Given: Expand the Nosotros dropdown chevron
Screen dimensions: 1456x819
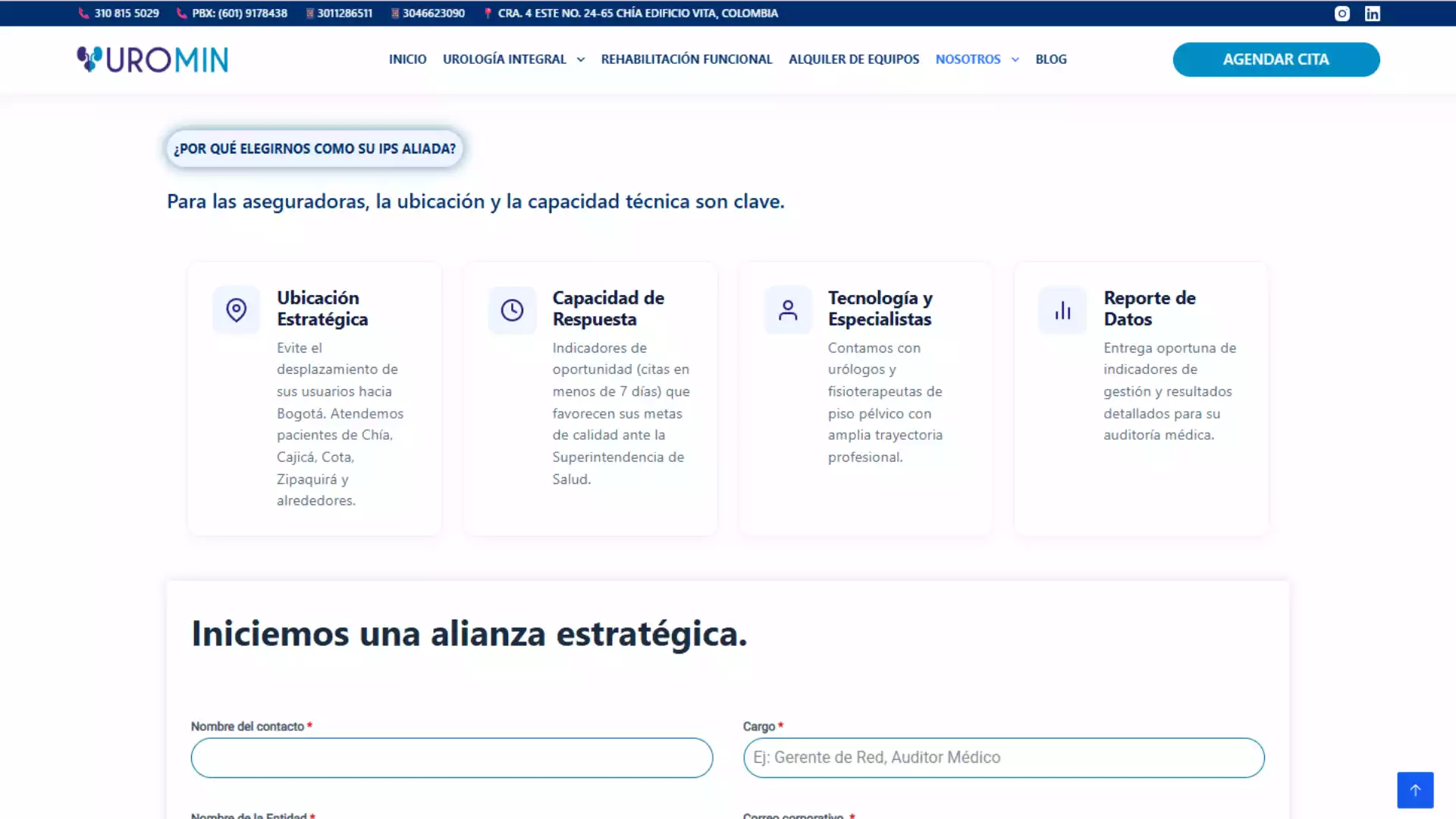Looking at the screenshot, I should pyautogui.click(x=1015, y=59).
